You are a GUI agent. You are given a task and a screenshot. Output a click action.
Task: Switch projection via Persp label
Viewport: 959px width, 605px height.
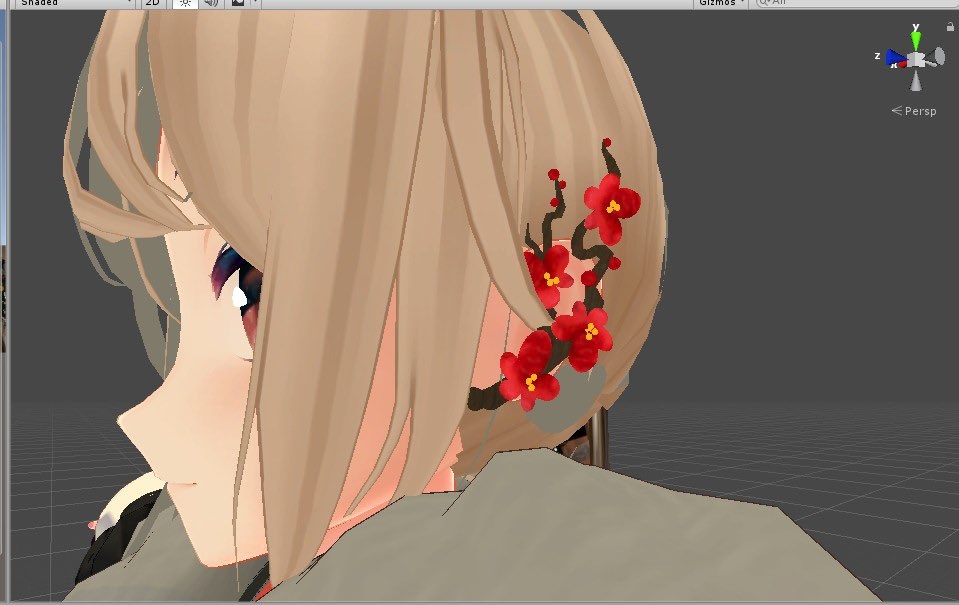(914, 111)
